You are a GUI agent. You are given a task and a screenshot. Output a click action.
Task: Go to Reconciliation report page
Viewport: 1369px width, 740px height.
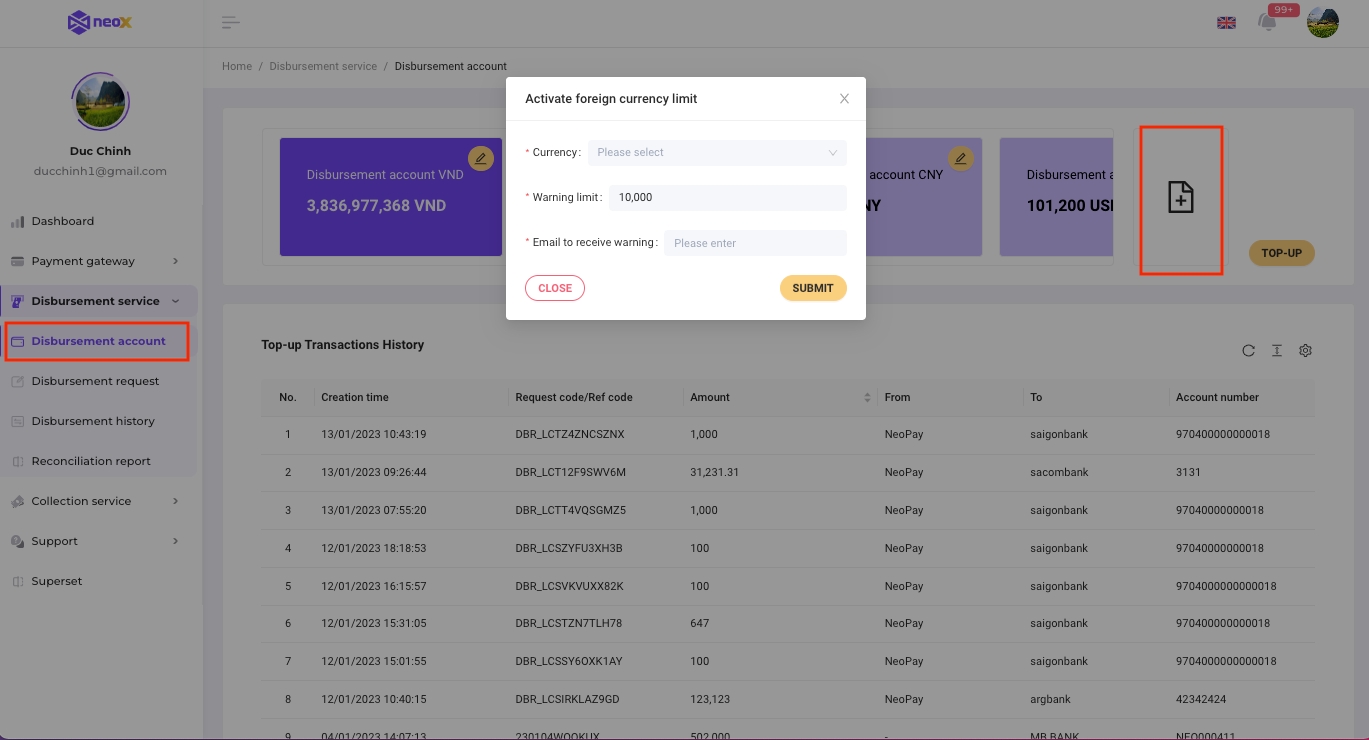click(x=91, y=461)
